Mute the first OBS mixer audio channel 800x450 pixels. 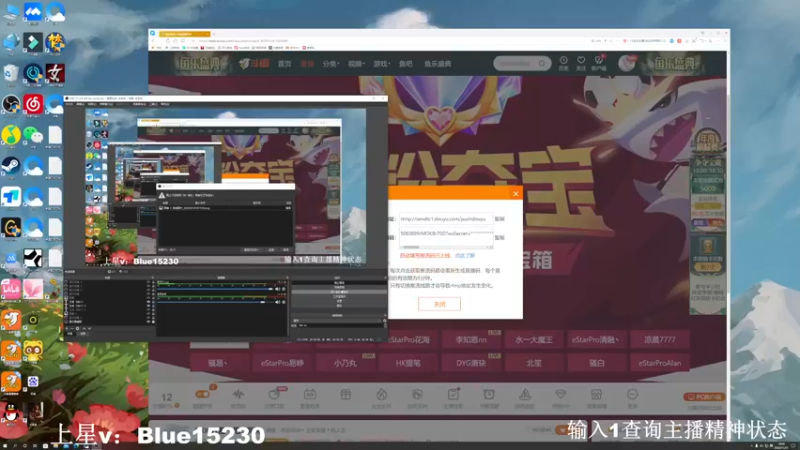click(278, 289)
